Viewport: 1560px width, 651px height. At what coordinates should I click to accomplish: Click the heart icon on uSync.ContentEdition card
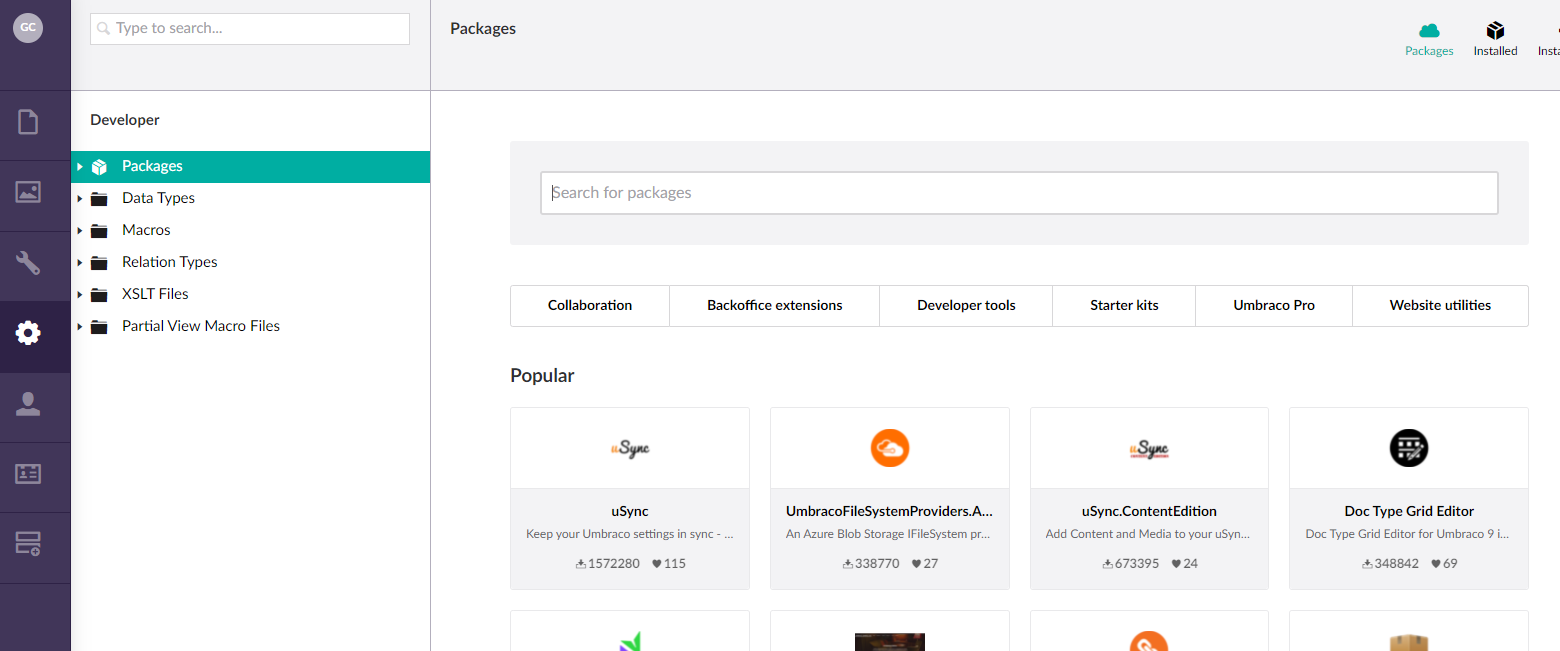point(1177,564)
